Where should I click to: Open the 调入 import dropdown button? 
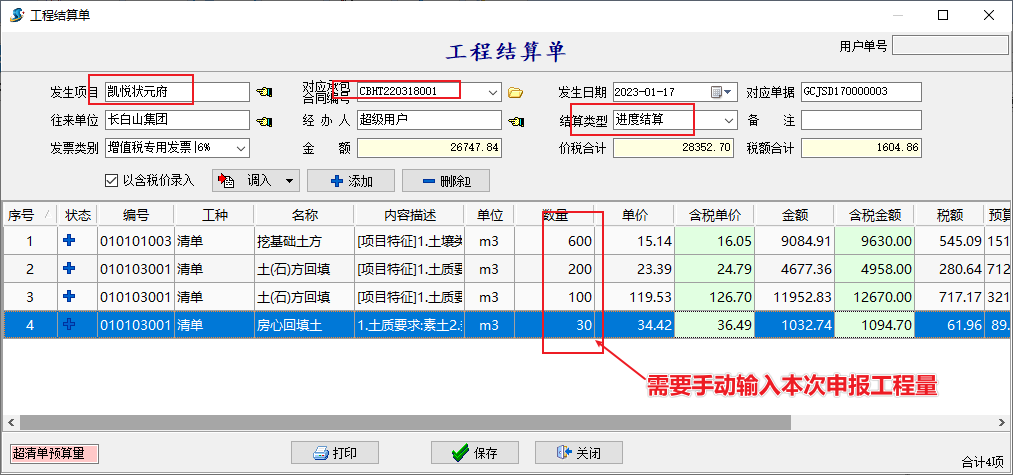[x=256, y=181]
